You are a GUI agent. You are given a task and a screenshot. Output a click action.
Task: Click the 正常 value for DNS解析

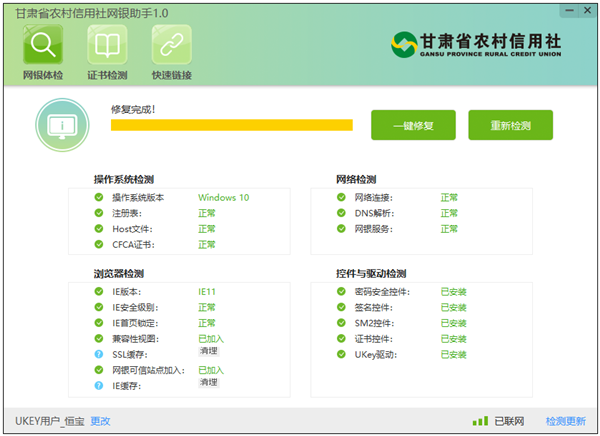pos(449,213)
